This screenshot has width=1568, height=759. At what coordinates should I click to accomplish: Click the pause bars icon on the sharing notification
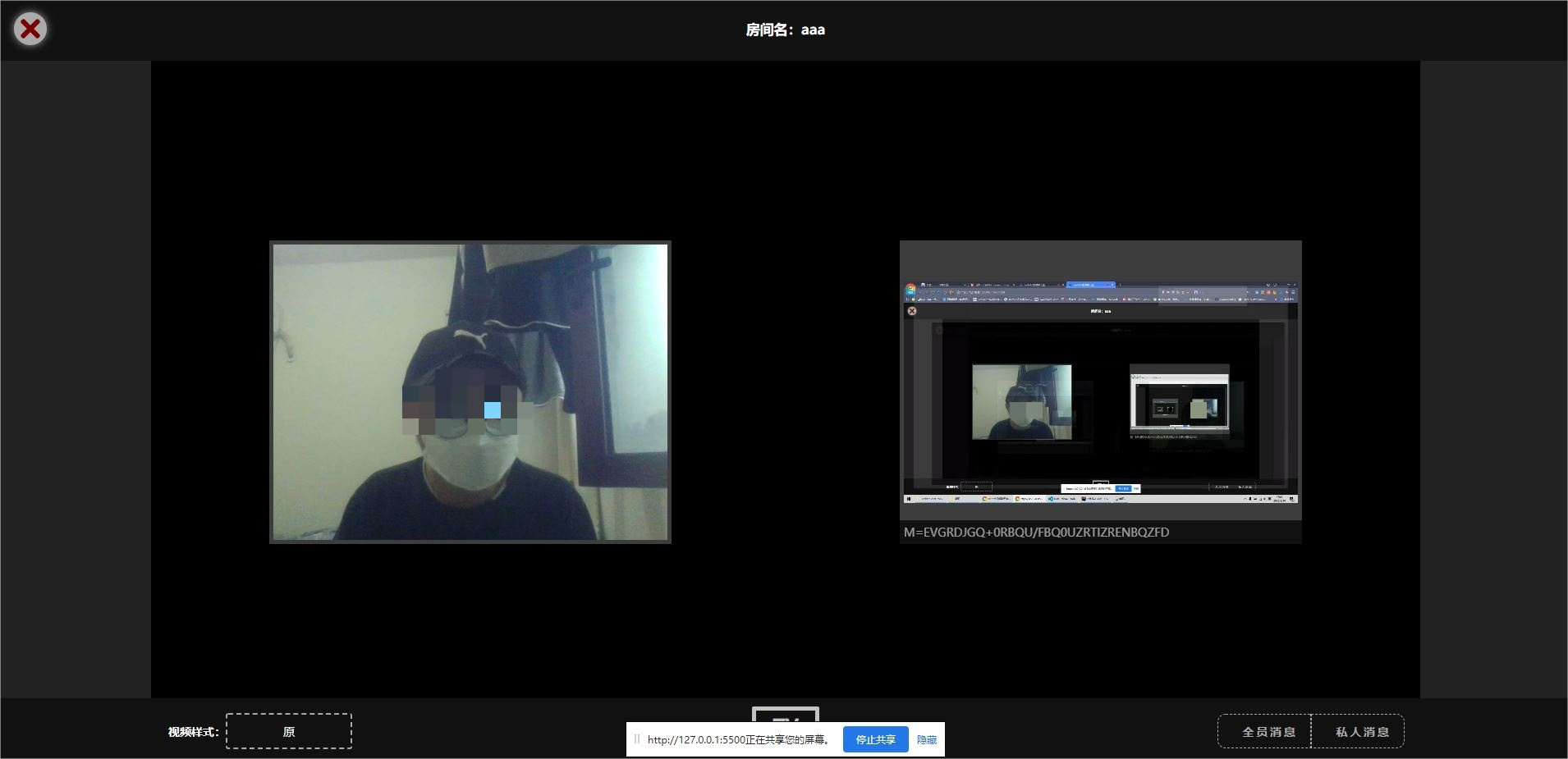click(636, 738)
